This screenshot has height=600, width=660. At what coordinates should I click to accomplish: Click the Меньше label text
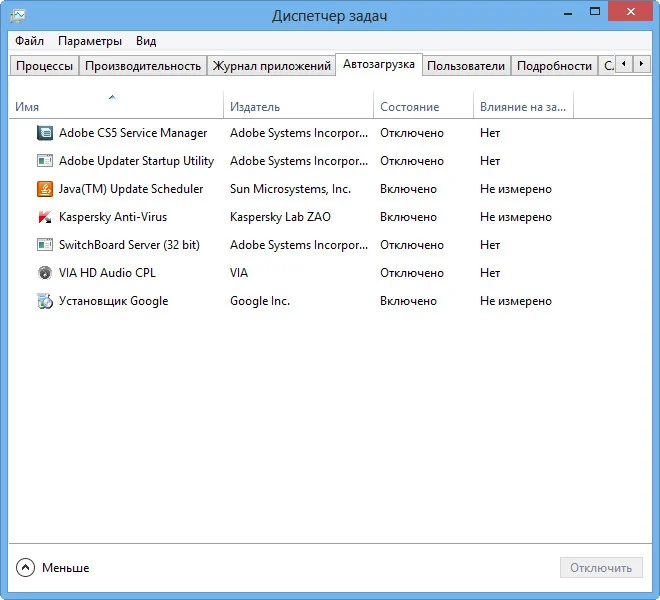click(66, 568)
